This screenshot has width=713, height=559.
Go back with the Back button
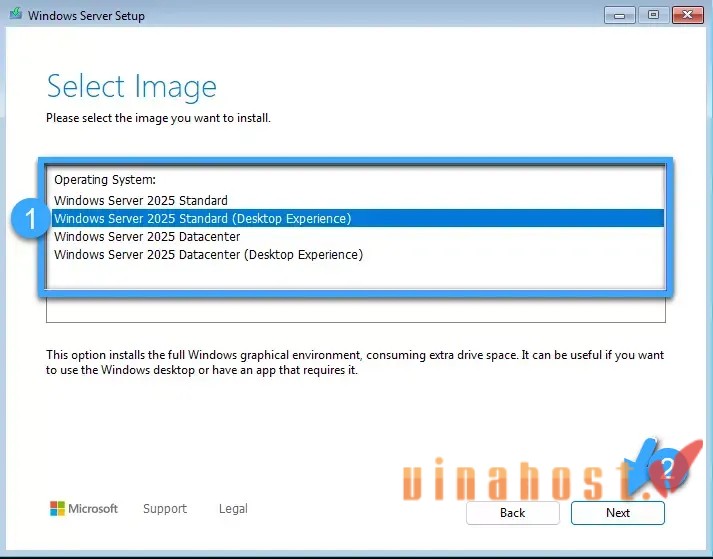(x=512, y=513)
